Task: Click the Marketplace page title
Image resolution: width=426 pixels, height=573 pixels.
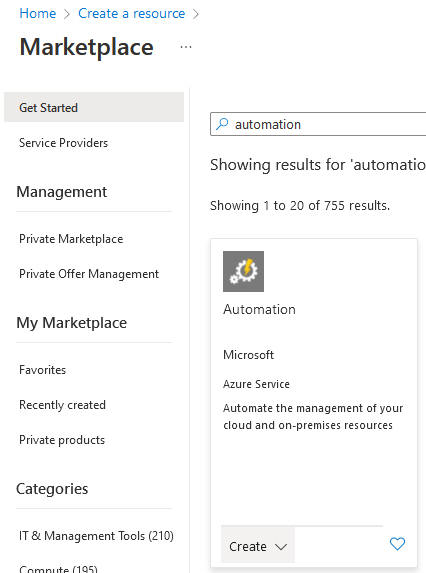Action: point(87,47)
